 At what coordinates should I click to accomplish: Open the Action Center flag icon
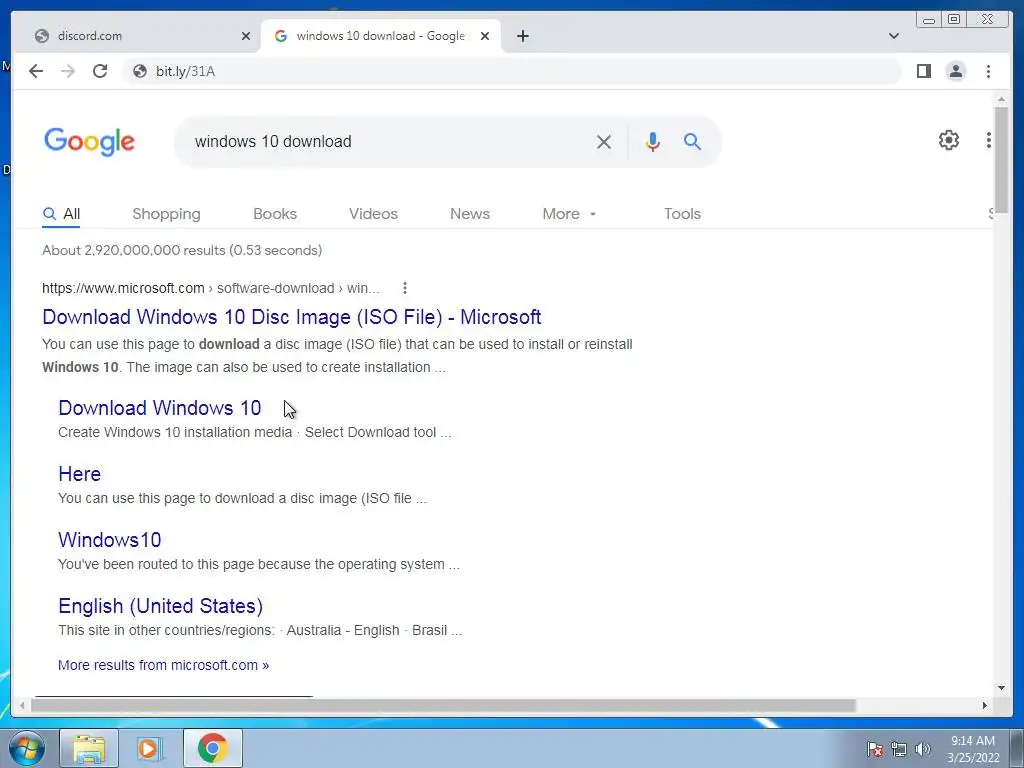(x=875, y=750)
